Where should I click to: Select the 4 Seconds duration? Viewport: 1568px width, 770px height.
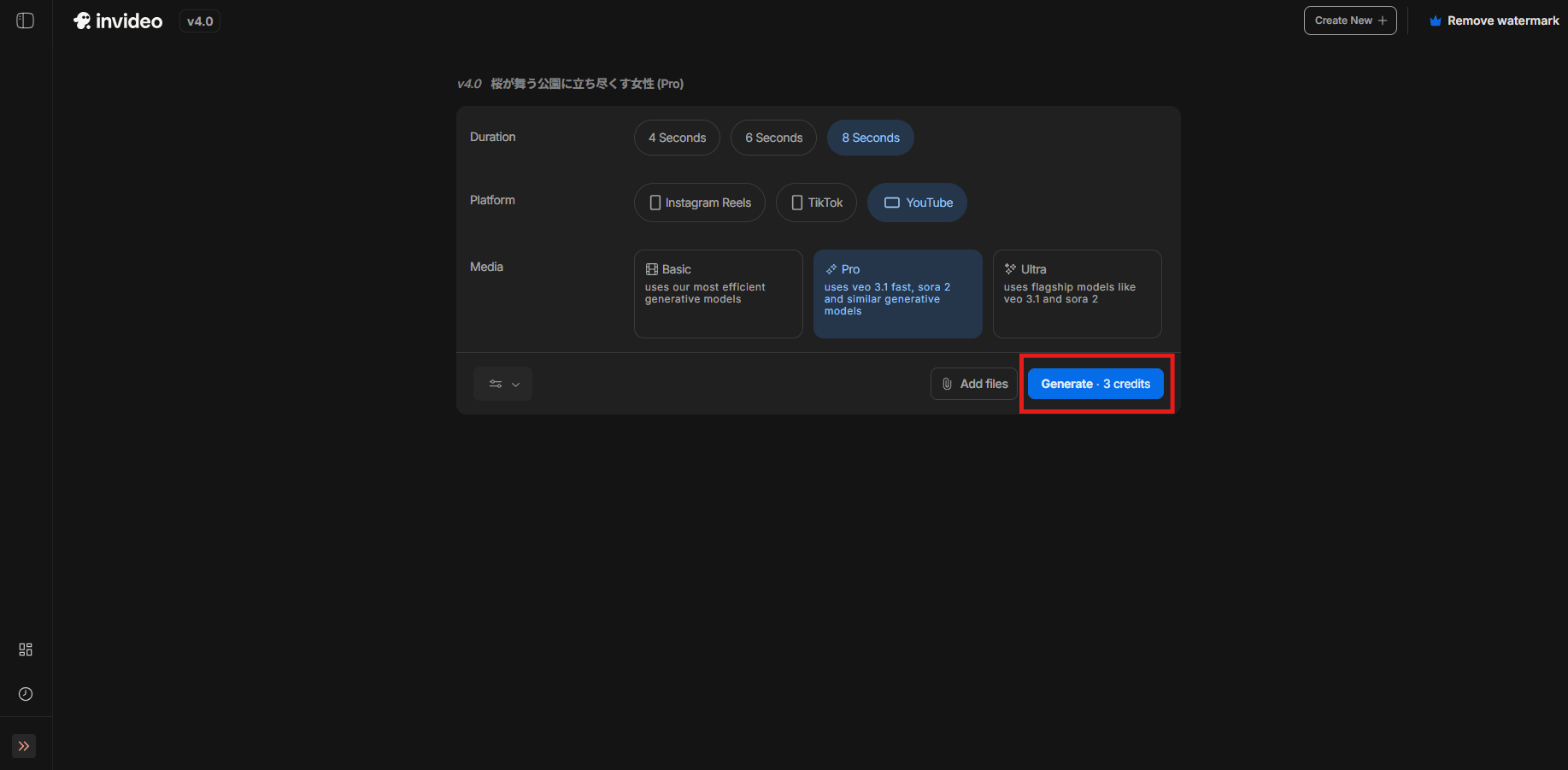(x=677, y=138)
